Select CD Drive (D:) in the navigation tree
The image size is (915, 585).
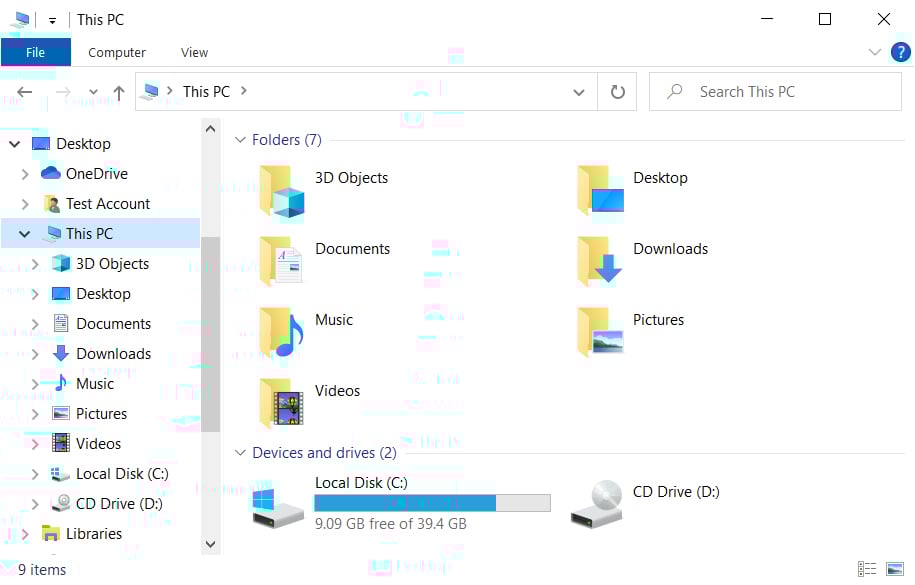coord(119,504)
